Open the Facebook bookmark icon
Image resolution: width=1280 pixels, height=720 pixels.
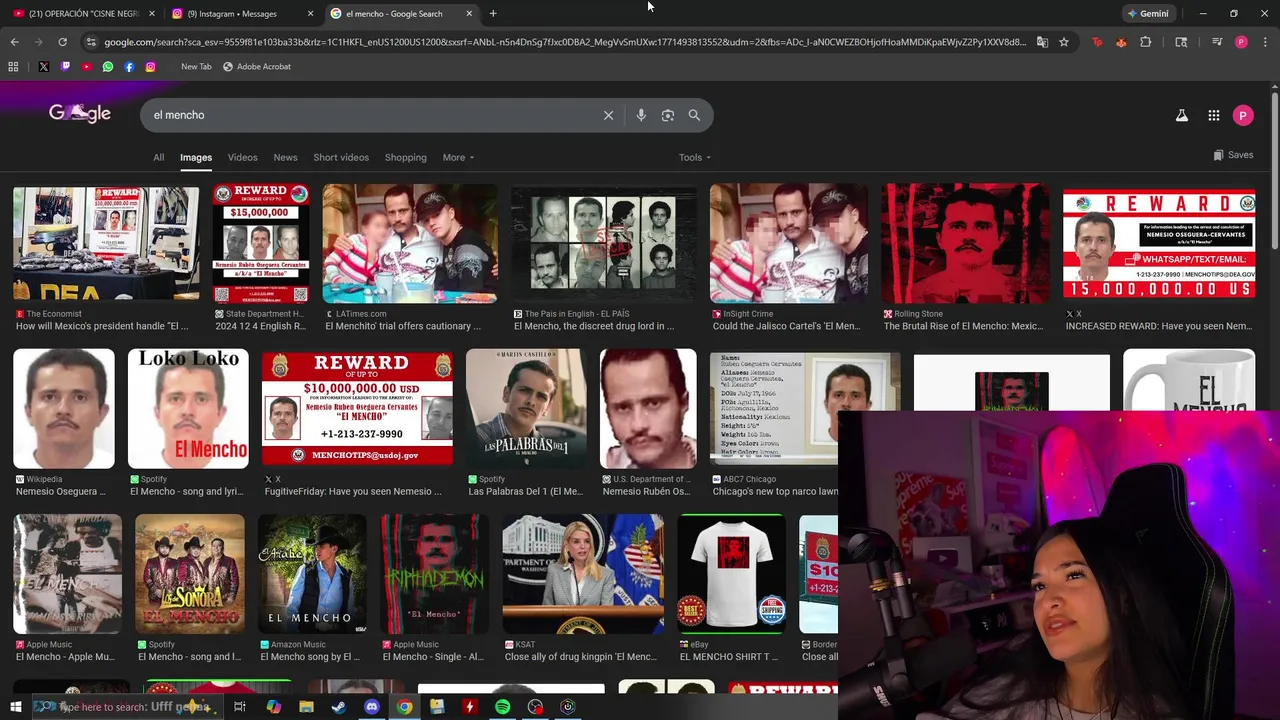pyautogui.click(x=129, y=67)
